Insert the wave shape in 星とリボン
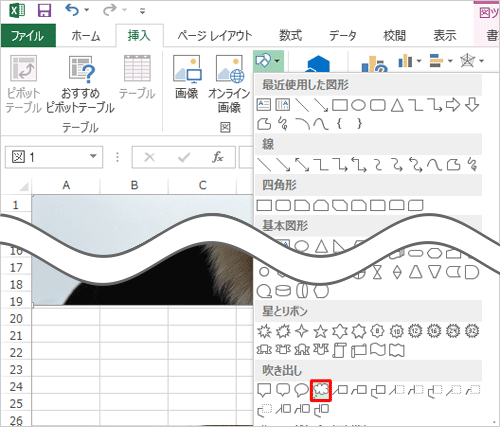The image size is (500, 427). click(378, 350)
